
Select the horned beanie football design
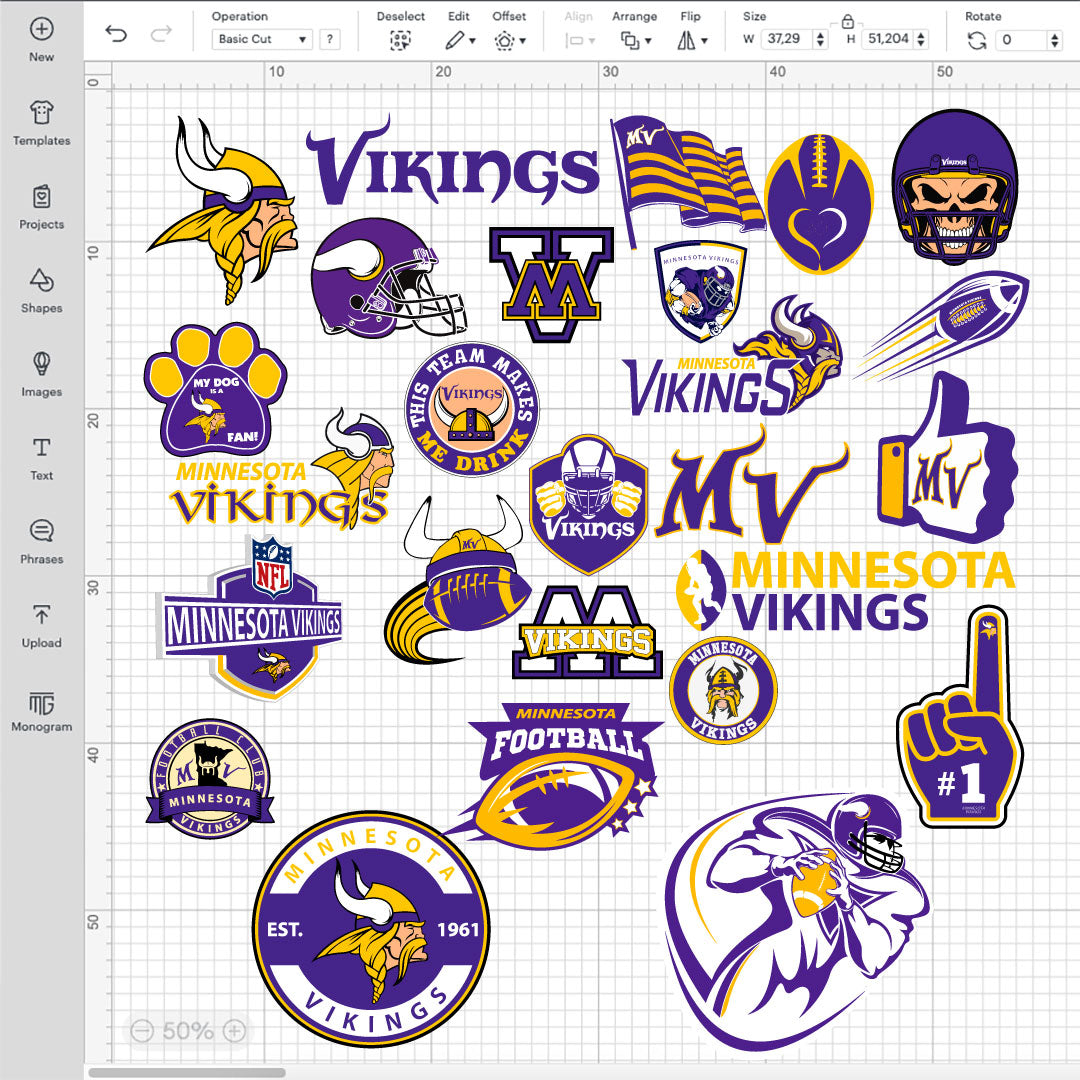pyautogui.click(x=457, y=580)
